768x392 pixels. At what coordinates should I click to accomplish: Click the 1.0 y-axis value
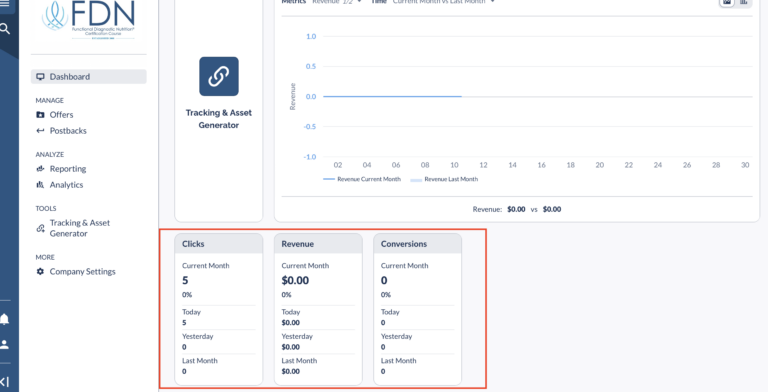(x=311, y=36)
